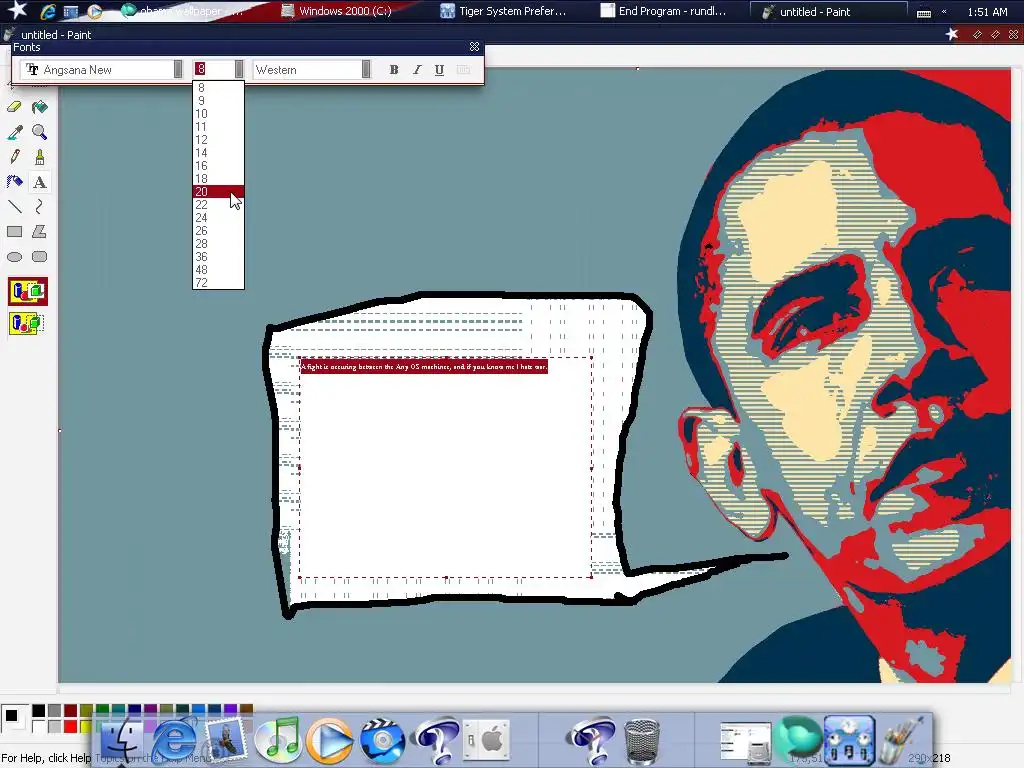Collapse the font size dropdown arrow
Screen dimensions: 1024x768
239,69
